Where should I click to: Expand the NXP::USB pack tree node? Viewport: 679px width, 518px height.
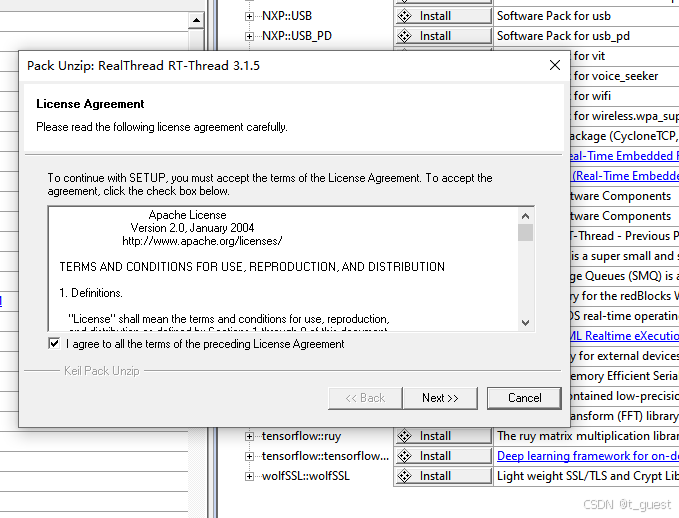tap(249, 16)
